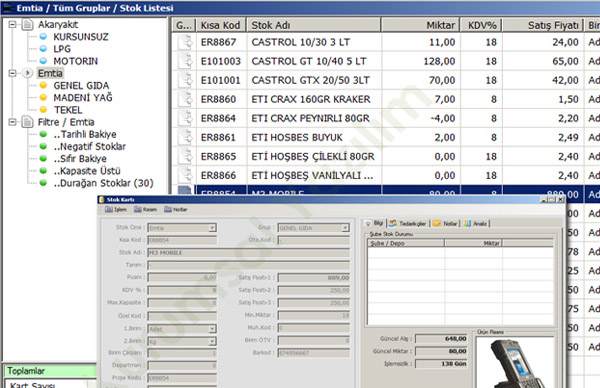This screenshot has width=600, height=388.
Task: Click the Stok Adı input field
Action: 249,253
